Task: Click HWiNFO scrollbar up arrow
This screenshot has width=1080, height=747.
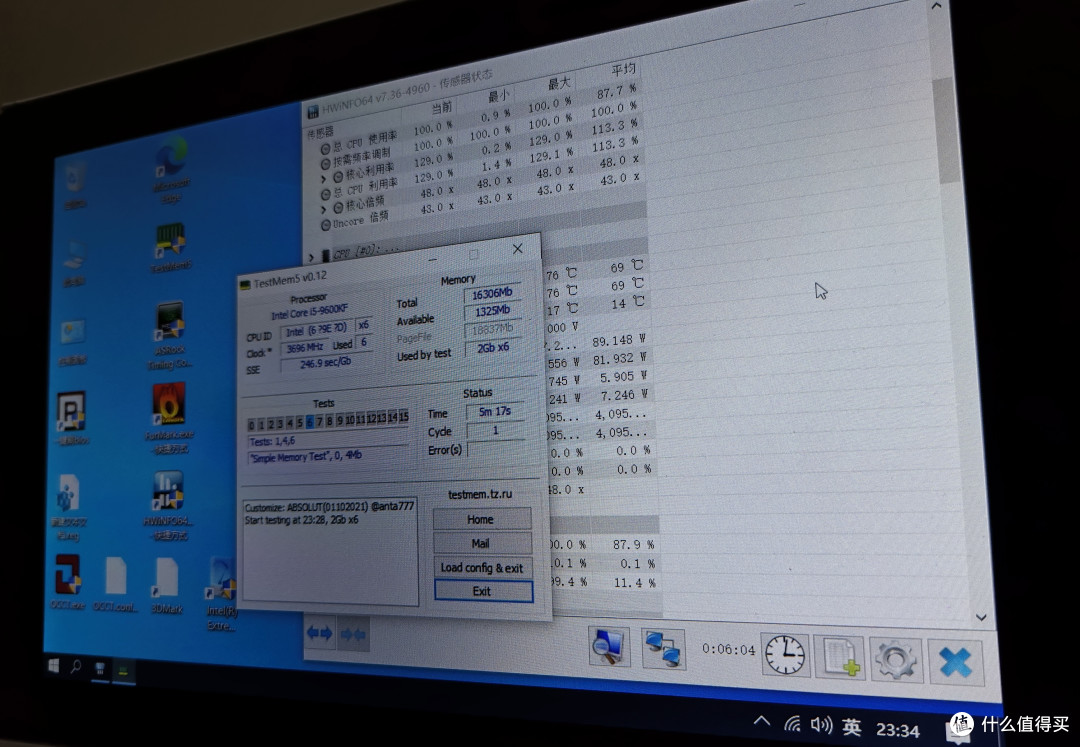Action: pos(937,6)
